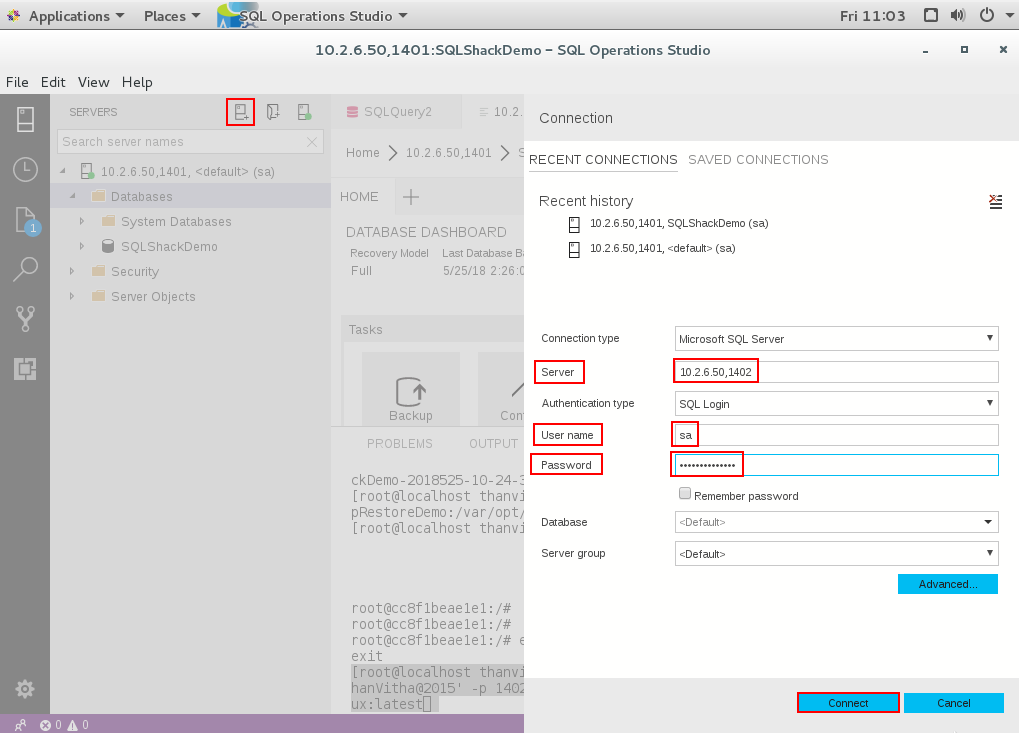Open the Server group dropdown
This screenshot has height=733, width=1019.
point(836,554)
